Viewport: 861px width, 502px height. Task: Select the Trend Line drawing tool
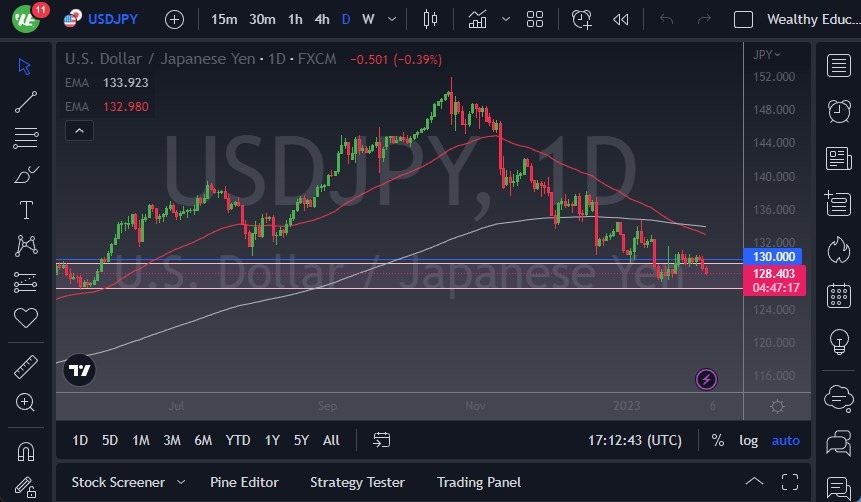[26, 101]
